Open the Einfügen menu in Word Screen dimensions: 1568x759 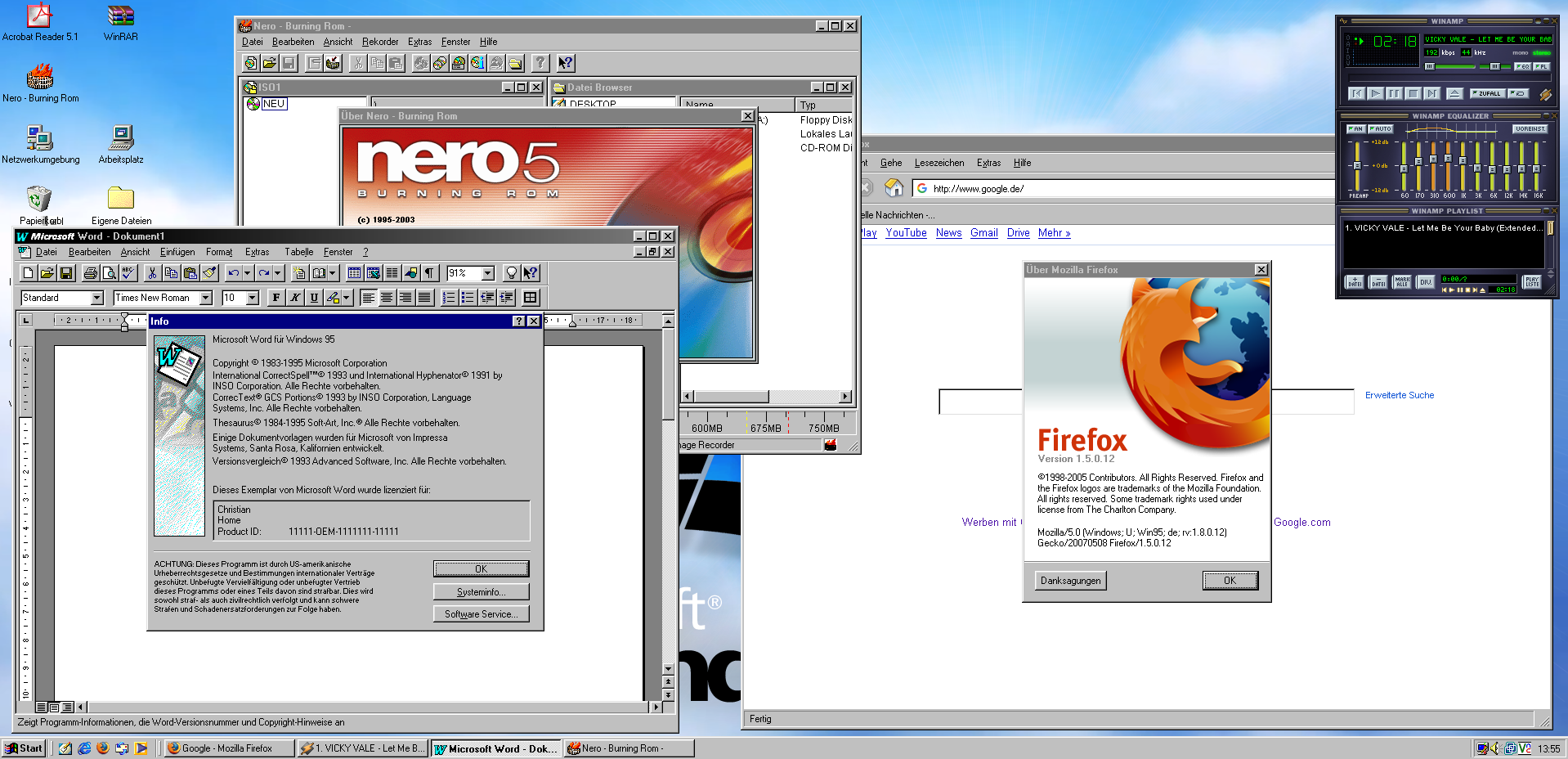(177, 252)
